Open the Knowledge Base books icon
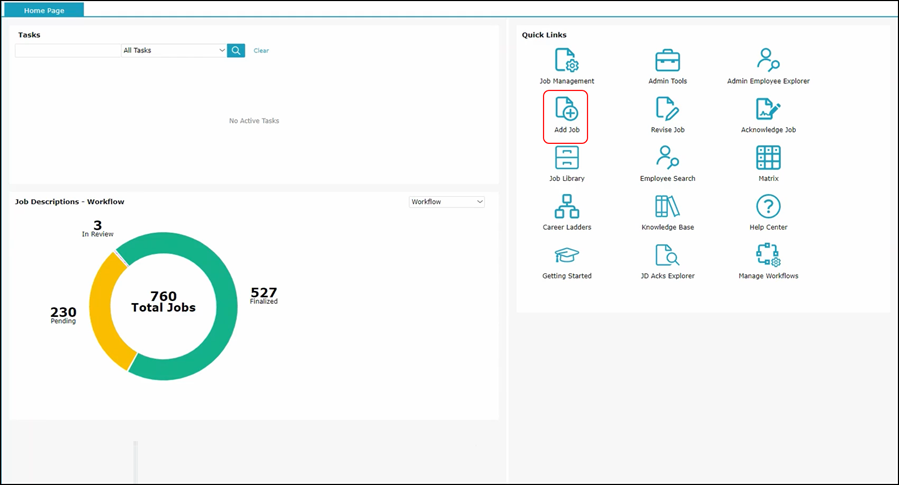Viewport: 899px width, 486px height. tap(667, 207)
